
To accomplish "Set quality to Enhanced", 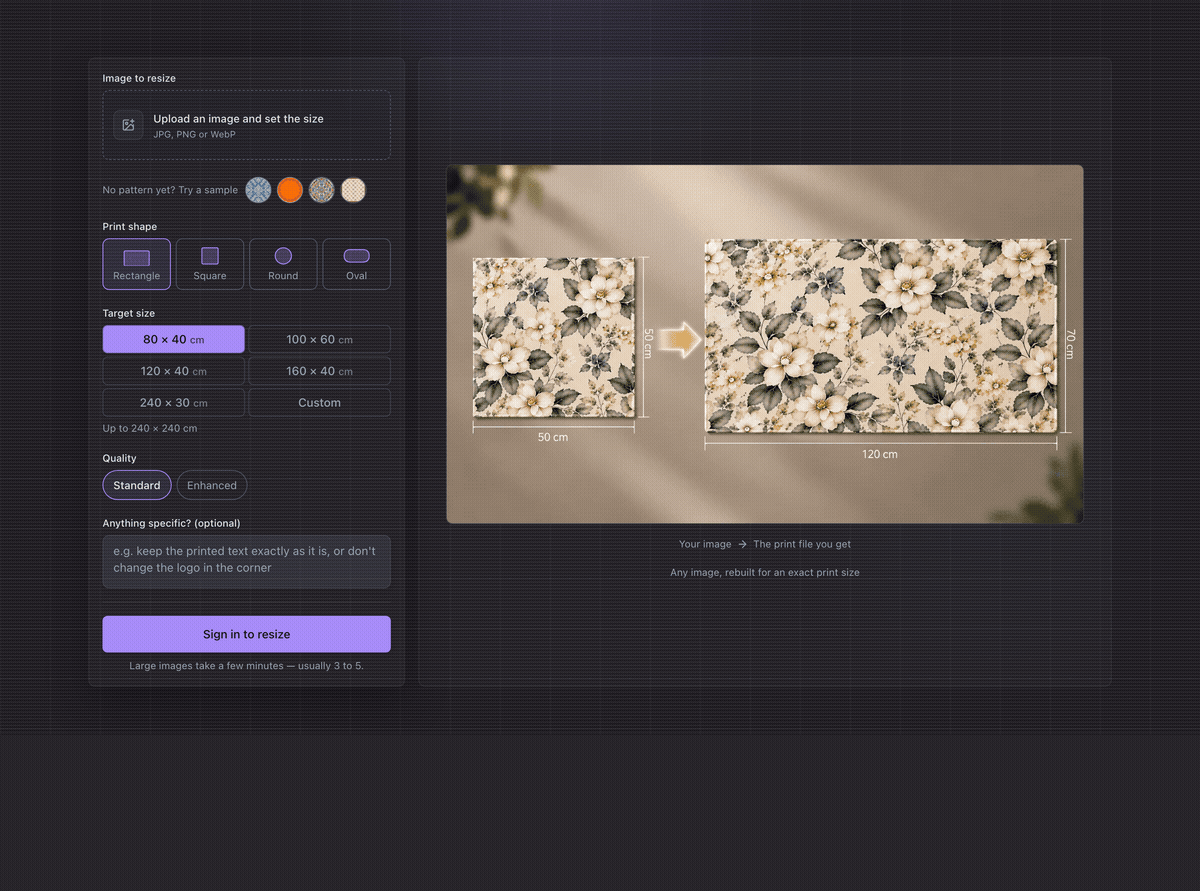I will tap(212, 485).
